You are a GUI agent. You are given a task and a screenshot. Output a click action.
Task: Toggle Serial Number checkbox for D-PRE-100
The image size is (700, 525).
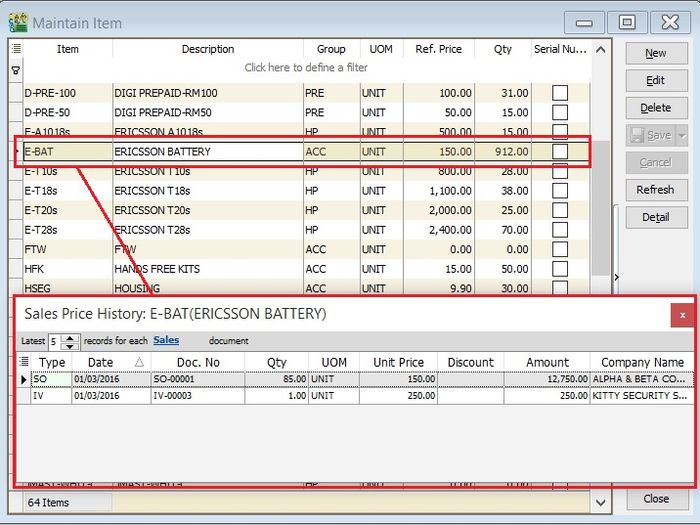point(560,93)
